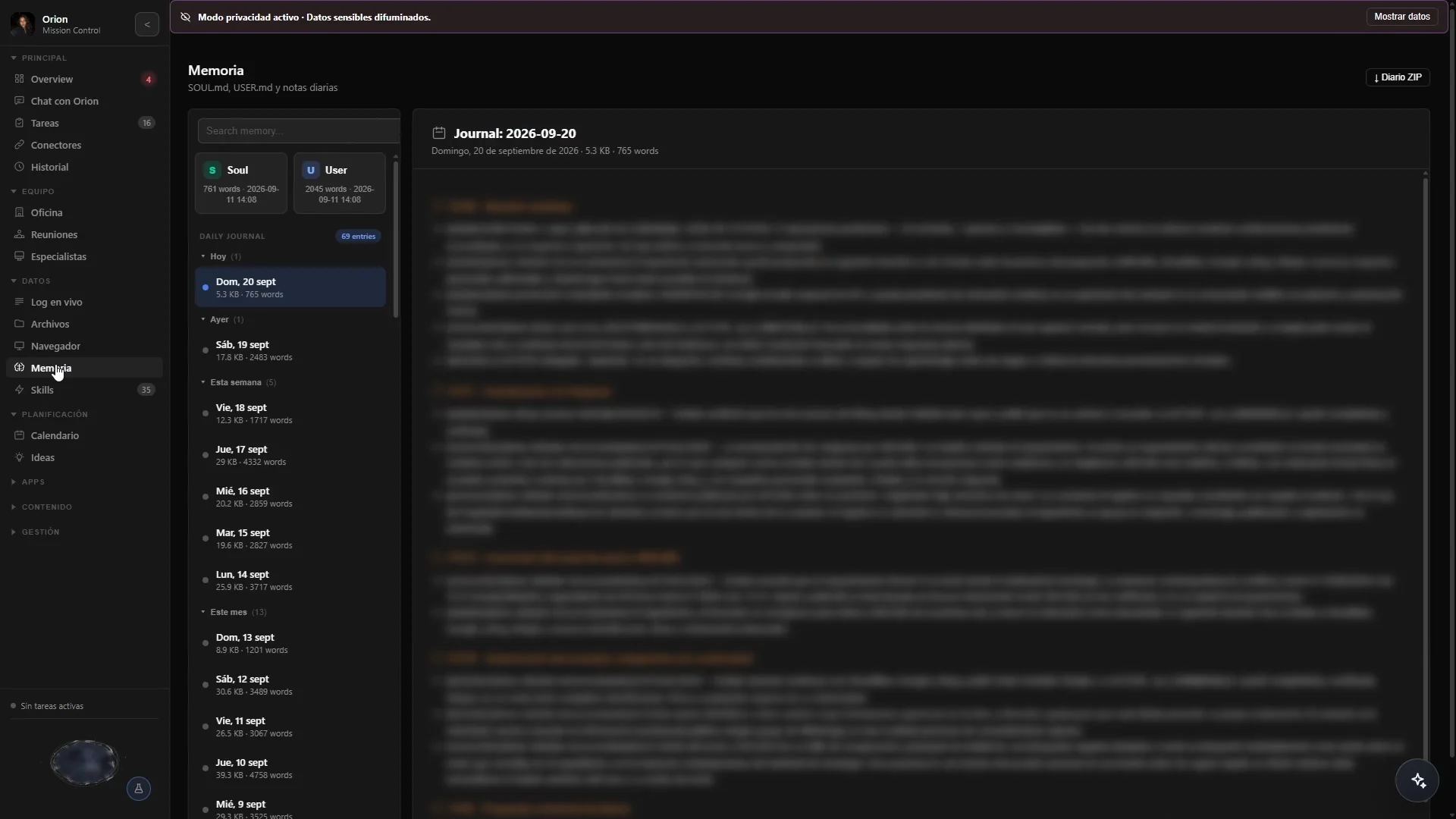Open Calendario page
Viewport: 1456px width, 819px height.
click(84, 435)
